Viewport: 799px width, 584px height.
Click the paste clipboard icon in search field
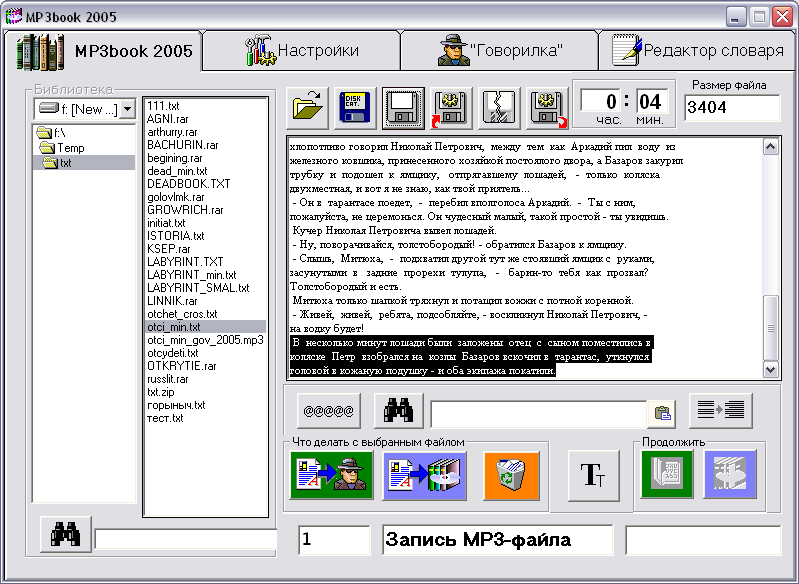tap(662, 413)
